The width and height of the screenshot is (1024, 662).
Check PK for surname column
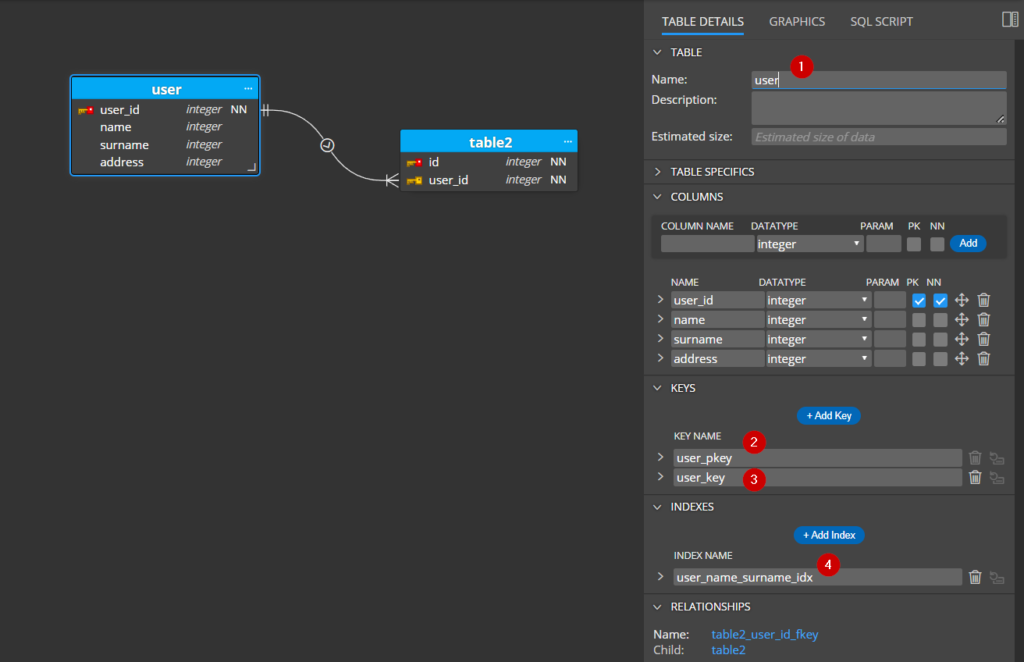click(919, 340)
